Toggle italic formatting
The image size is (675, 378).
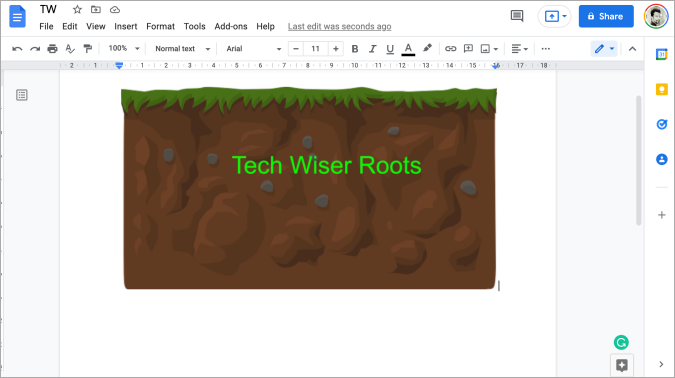pyautogui.click(x=372, y=49)
